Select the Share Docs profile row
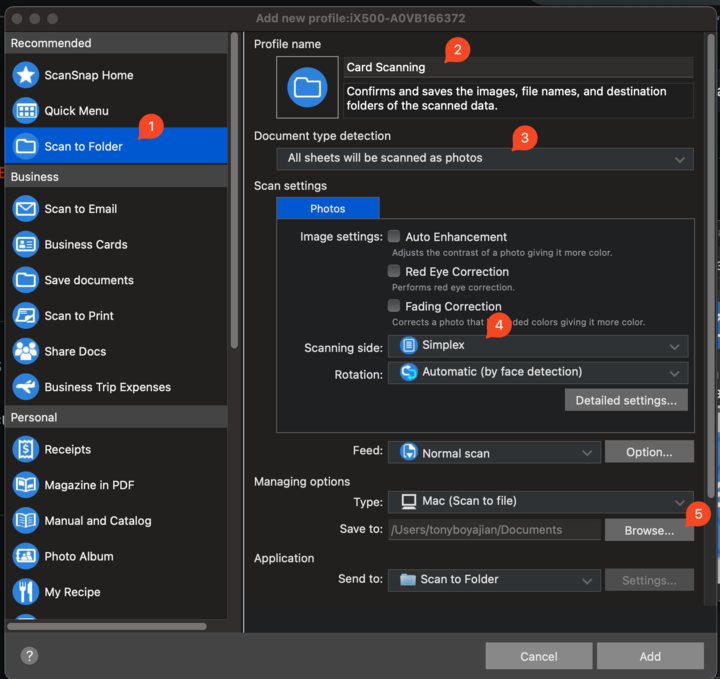Screen dimensions: 720x679 (116, 351)
